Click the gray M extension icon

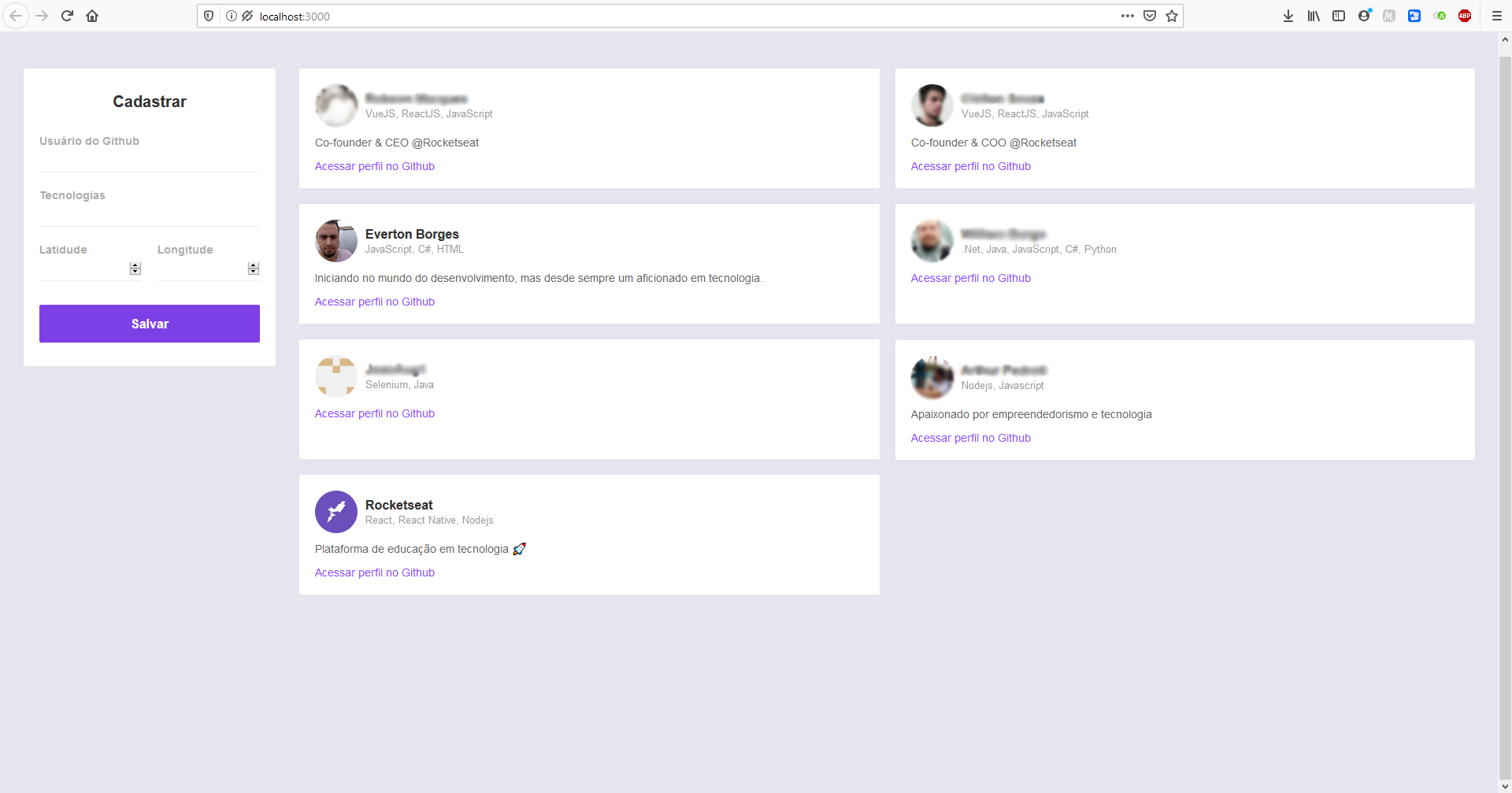[x=1389, y=16]
